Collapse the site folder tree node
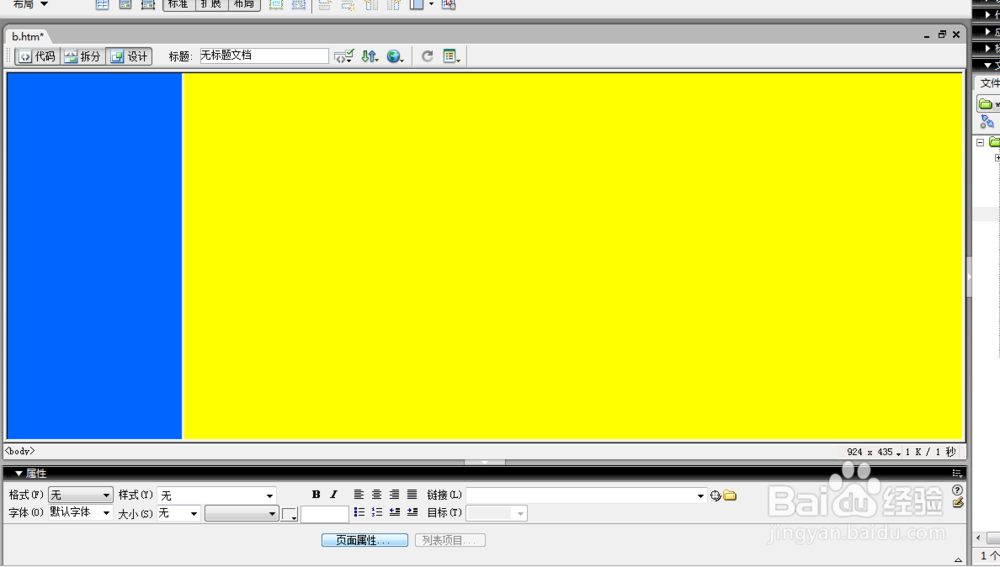Screen dimensions: 1000x567 tap(980, 142)
